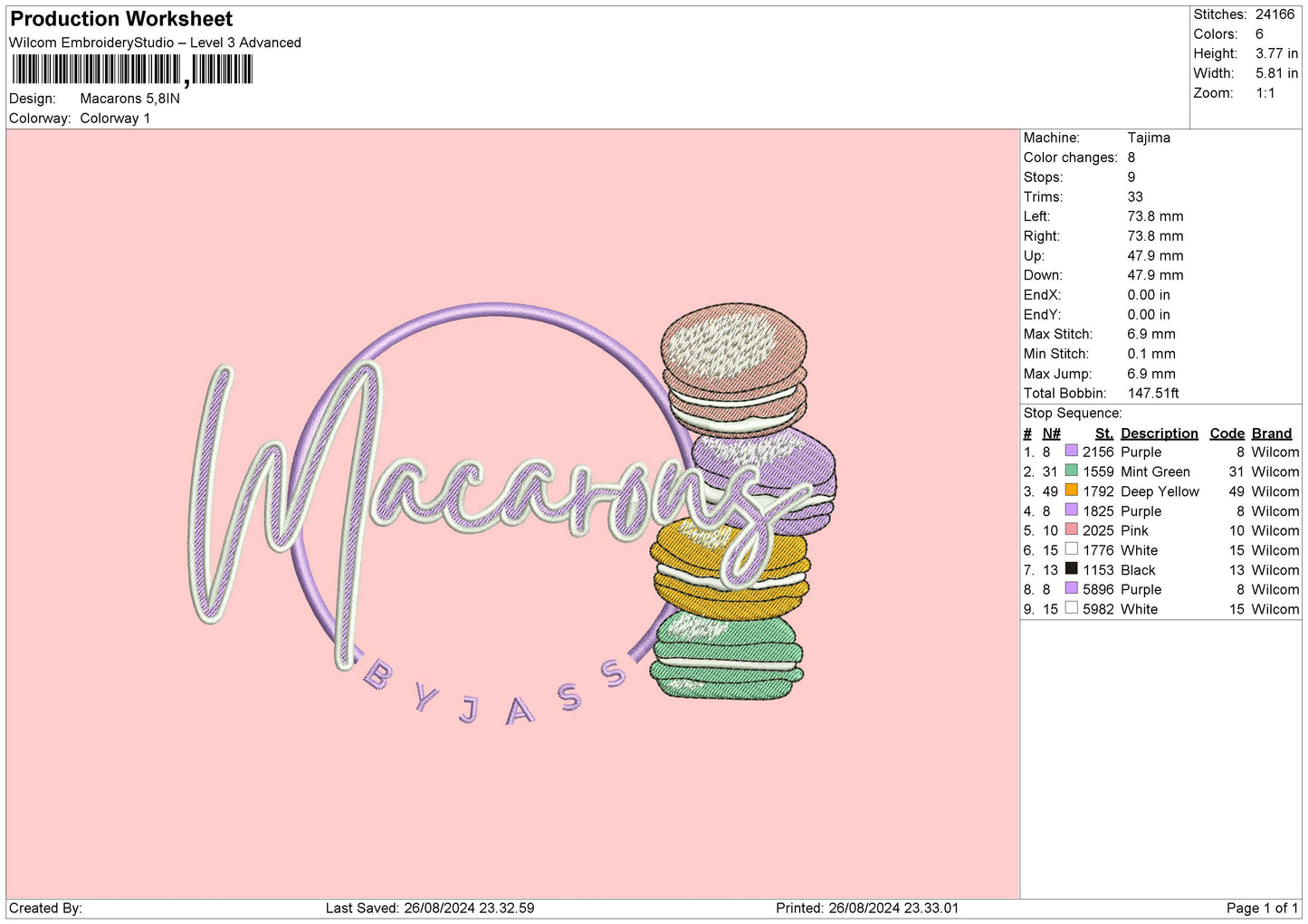Click the 'Up:' label
This screenshot has height=924, width=1308.
(1034, 255)
